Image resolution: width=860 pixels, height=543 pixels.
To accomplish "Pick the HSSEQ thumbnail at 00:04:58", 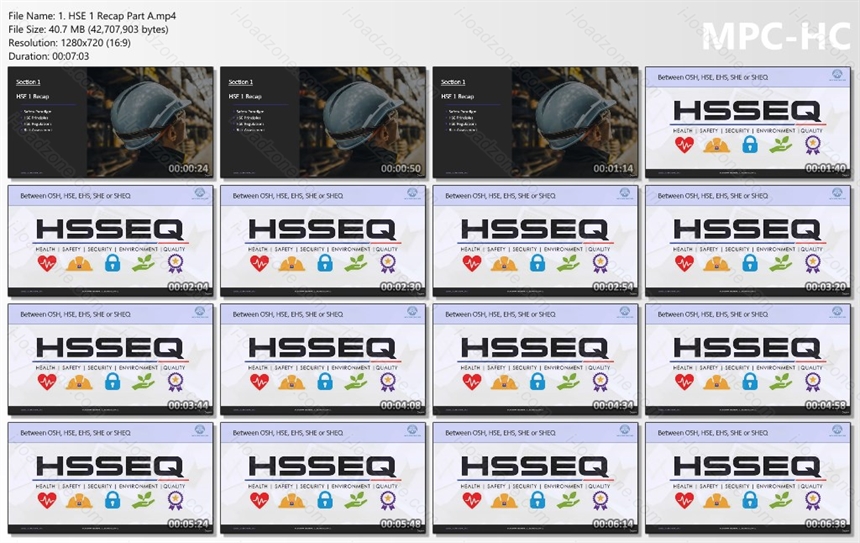I will [748, 359].
